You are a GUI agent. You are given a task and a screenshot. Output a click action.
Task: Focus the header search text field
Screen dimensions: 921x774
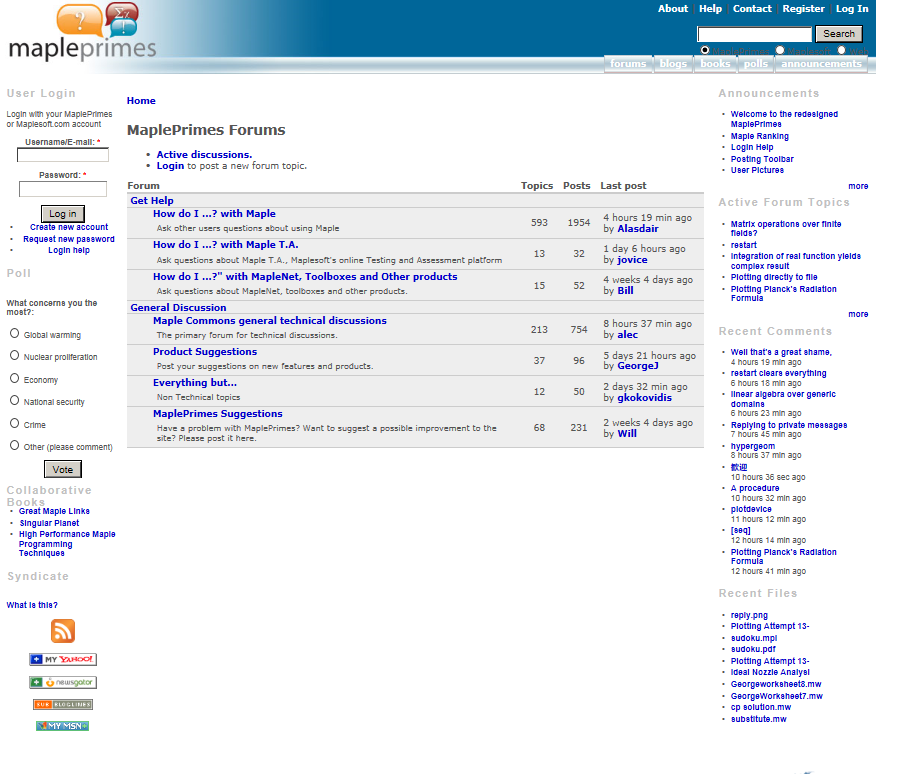[x=754, y=34]
